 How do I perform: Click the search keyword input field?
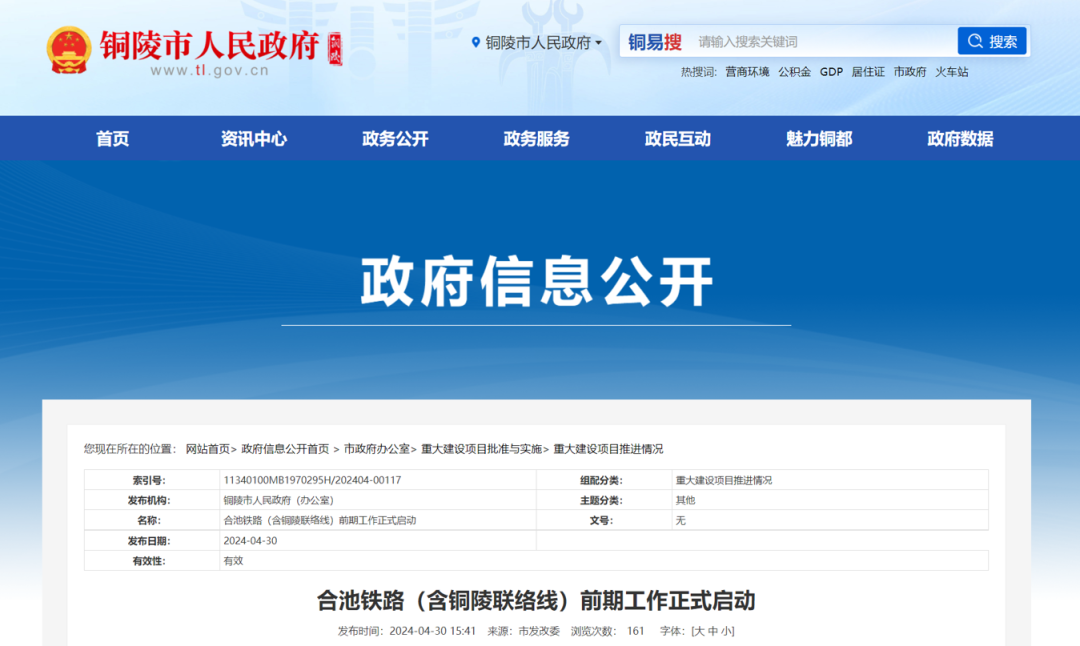[823, 42]
